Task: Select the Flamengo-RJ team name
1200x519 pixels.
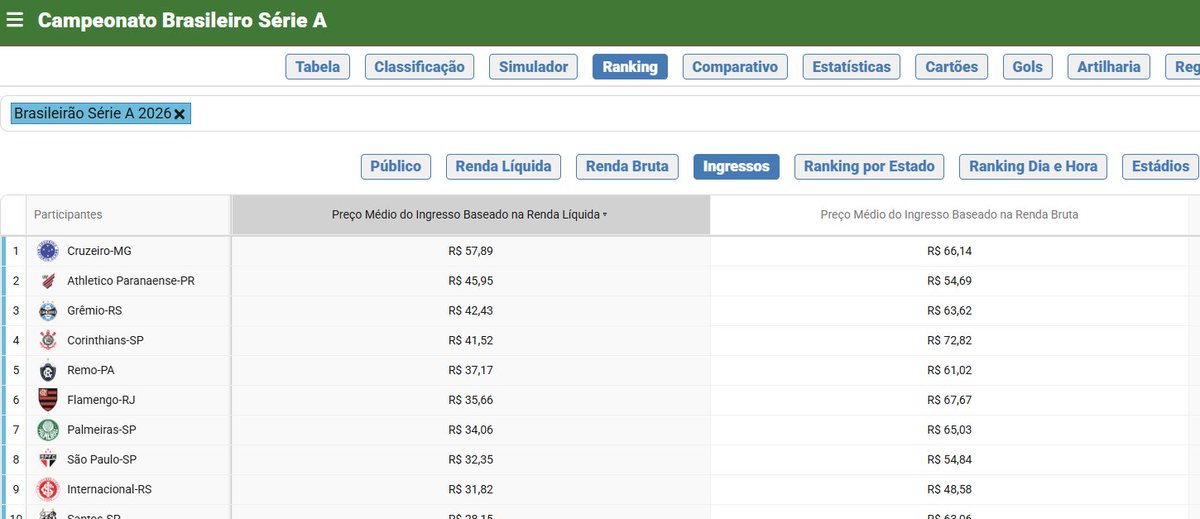Action: click(x=101, y=400)
